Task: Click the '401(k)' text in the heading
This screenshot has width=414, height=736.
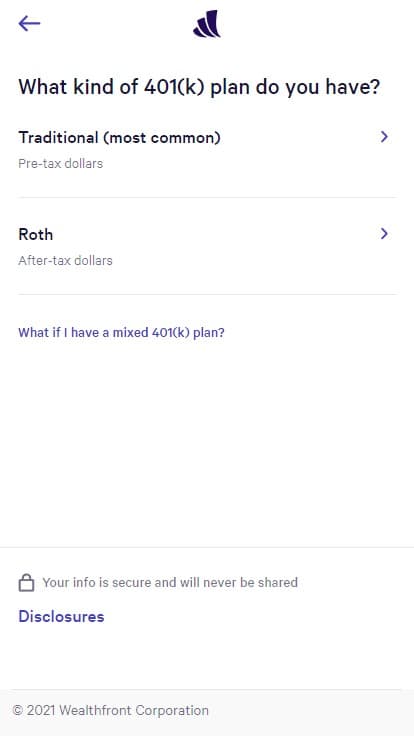Action: coord(174,88)
